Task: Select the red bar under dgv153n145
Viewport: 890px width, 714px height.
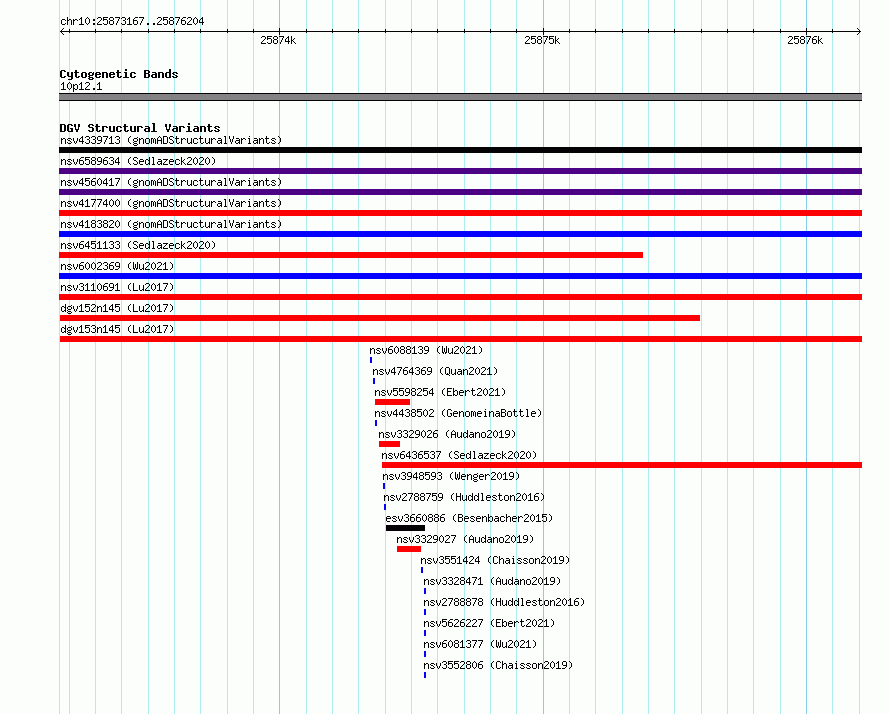Action: tap(460, 339)
